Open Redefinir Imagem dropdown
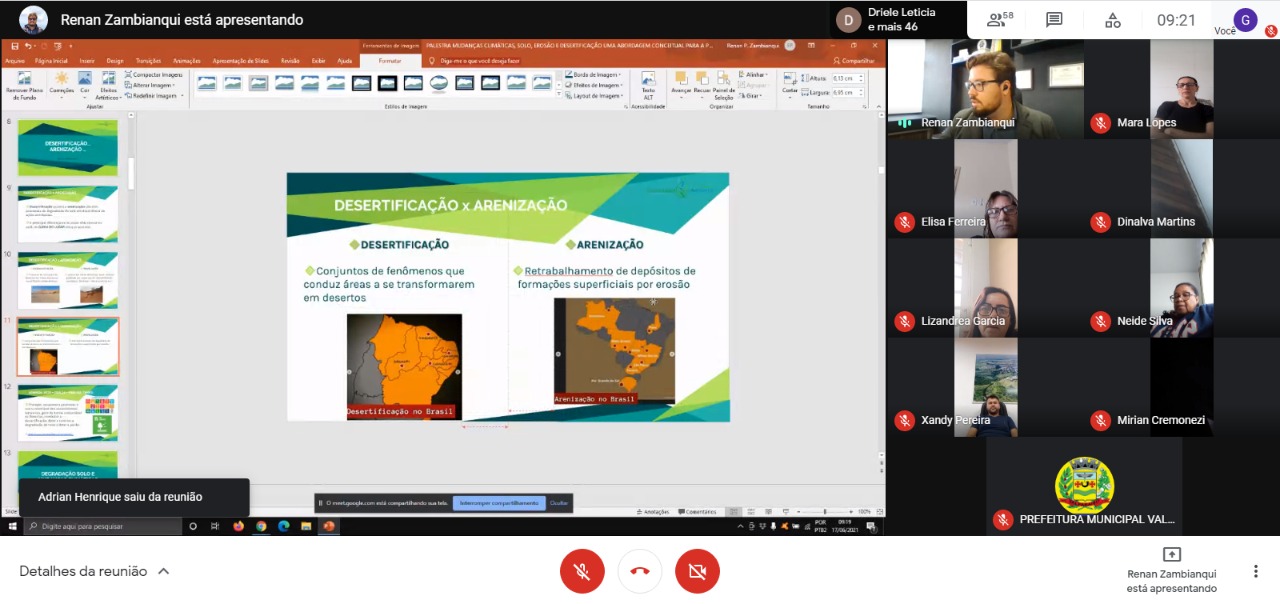Image resolution: width=1280 pixels, height=604 pixels. (154, 96)
